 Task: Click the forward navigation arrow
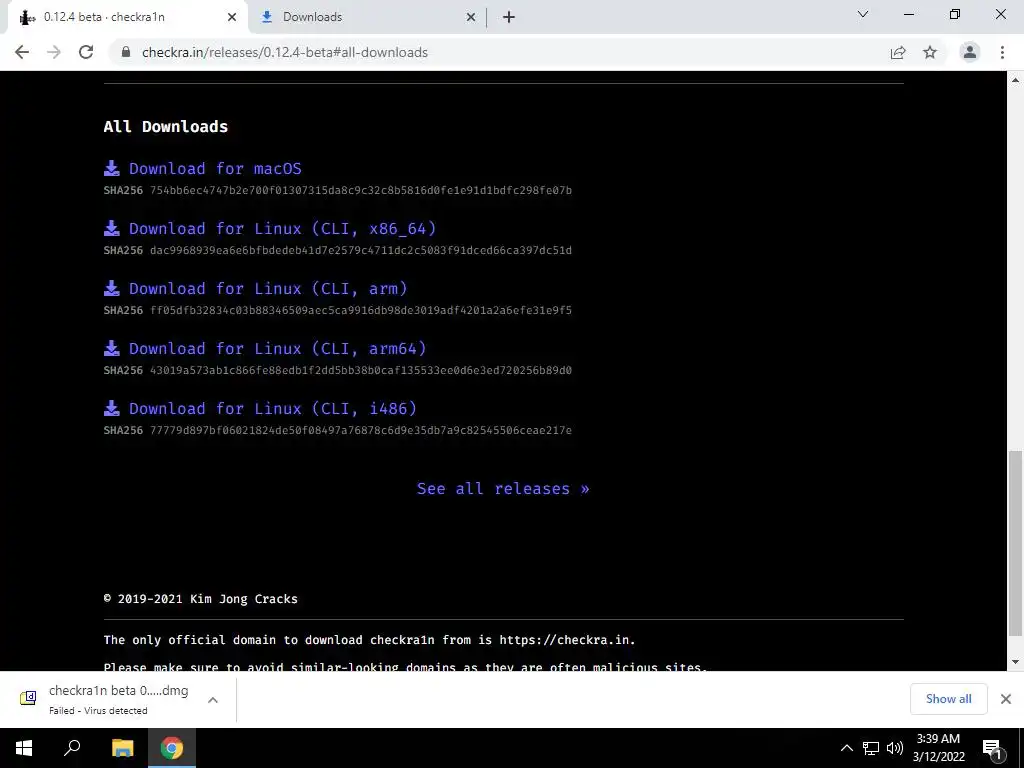click(x=54, y=52)
